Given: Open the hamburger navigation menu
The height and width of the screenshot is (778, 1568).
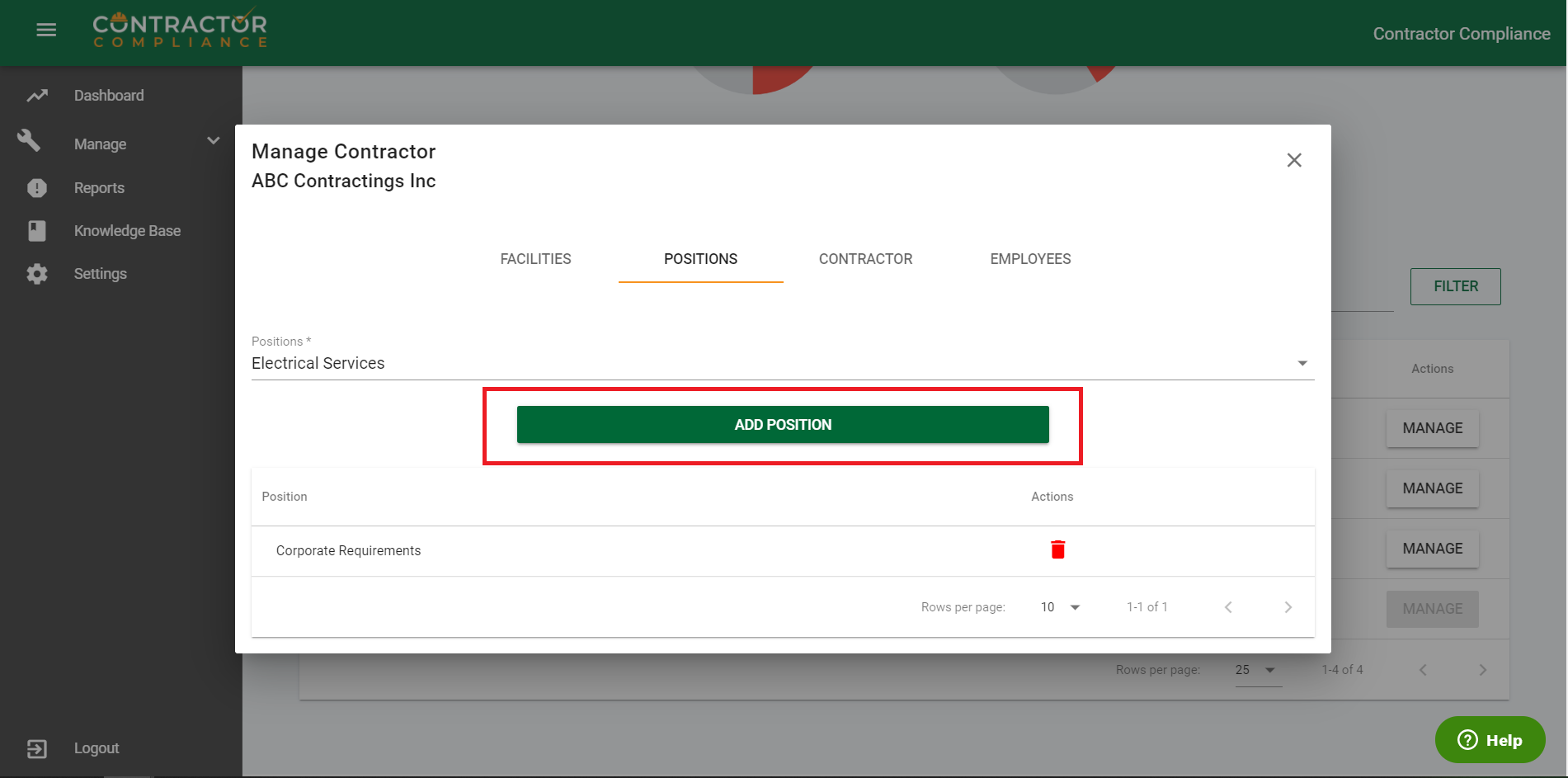Looking at the screenshot, I should pyautogui.click(x=46, y=31).
